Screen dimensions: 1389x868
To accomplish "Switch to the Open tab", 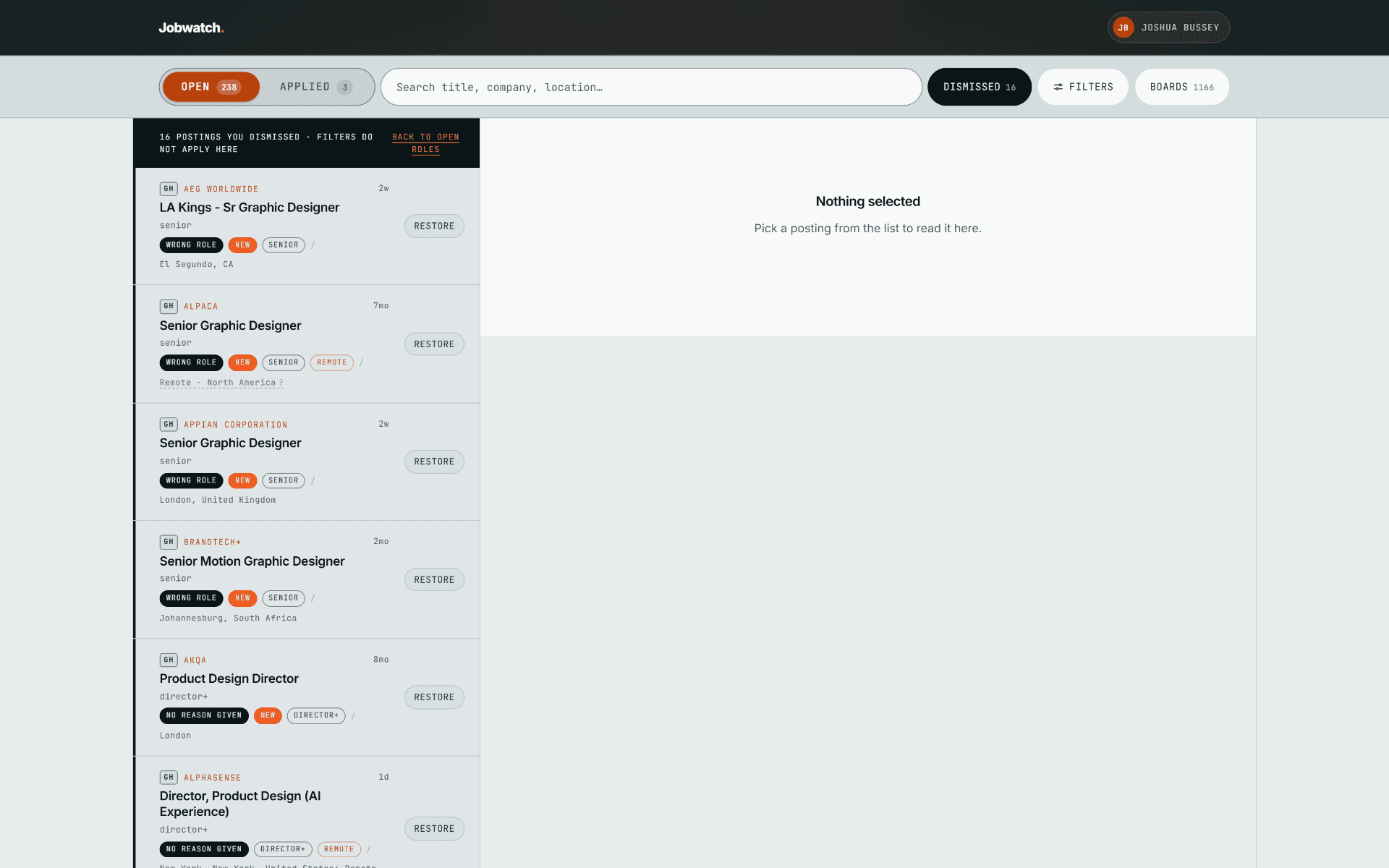I will [x=211, y=87].
